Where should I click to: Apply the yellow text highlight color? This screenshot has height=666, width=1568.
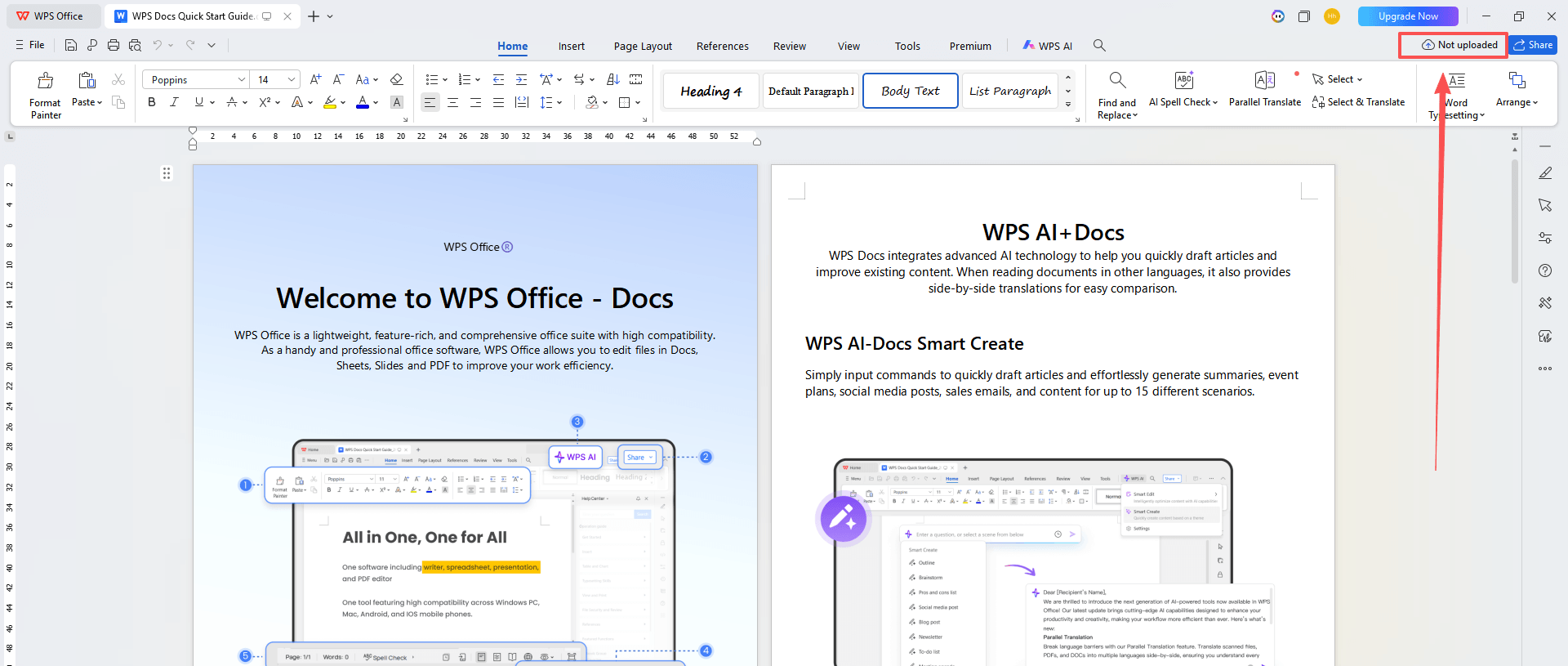coord(329,102)
